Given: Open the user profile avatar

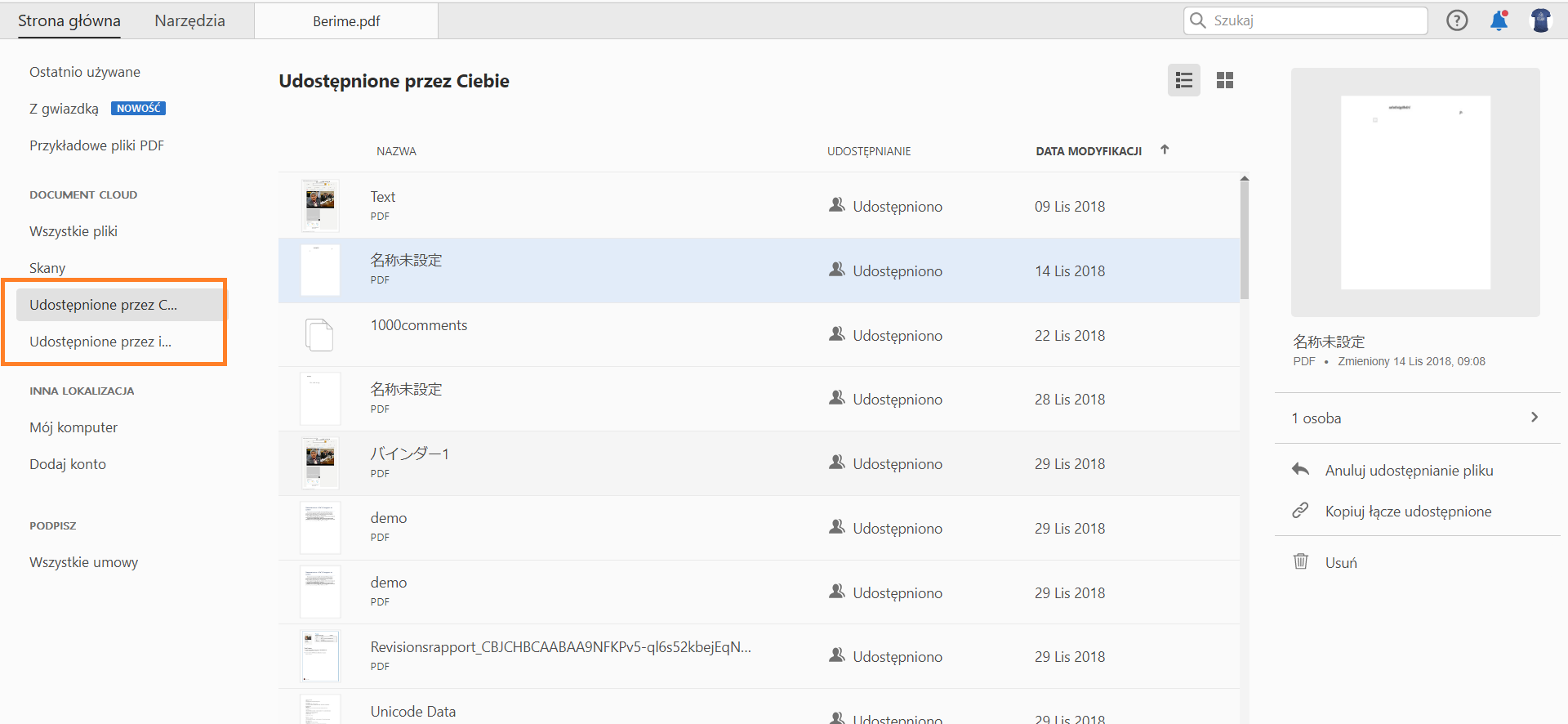Looking at the screenshot, I should (x=1540, y=20).
